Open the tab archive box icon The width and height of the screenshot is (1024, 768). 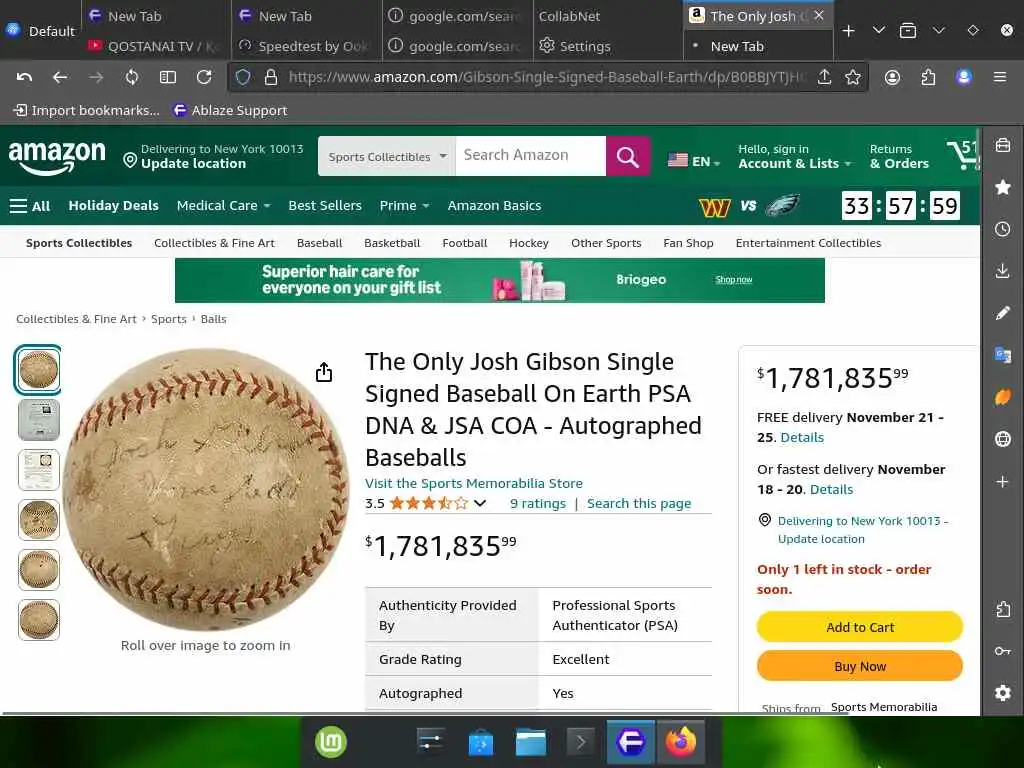click(908, 31)
